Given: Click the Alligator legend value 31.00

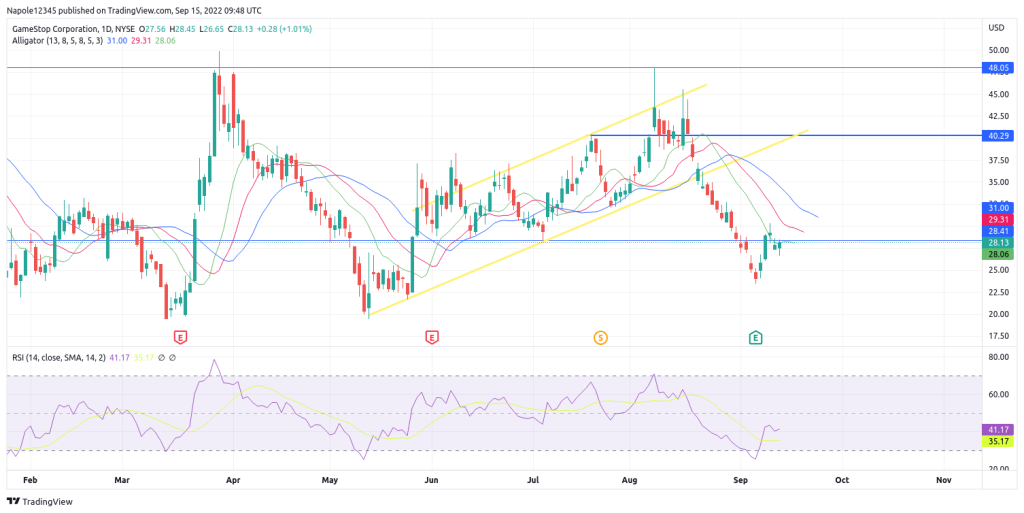Looking at the screenshot, I should point(116,40).
